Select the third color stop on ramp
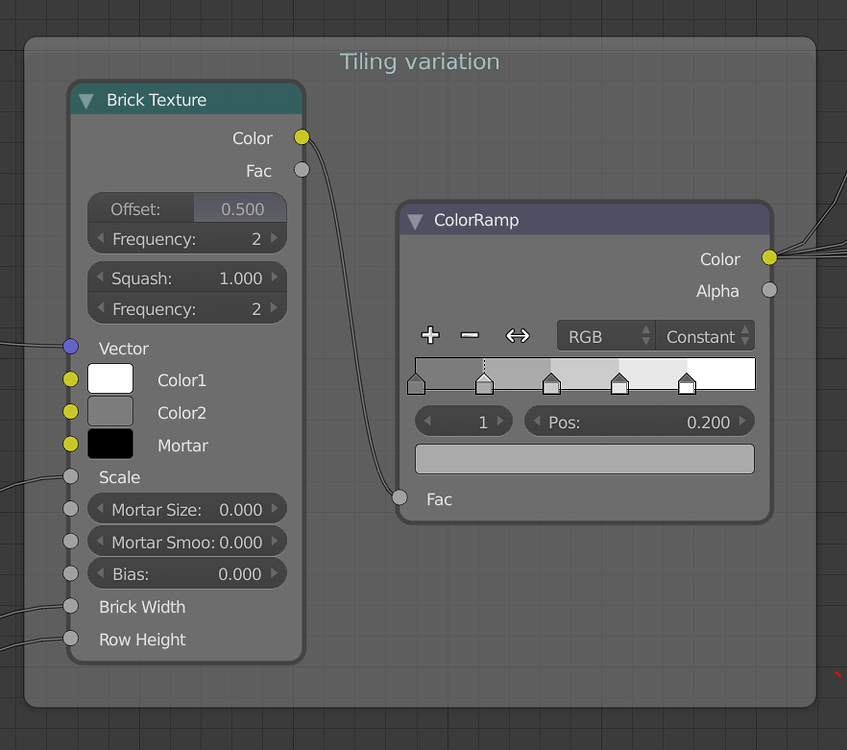The height and width of the screenshot is (750, 847). point(552,384)
